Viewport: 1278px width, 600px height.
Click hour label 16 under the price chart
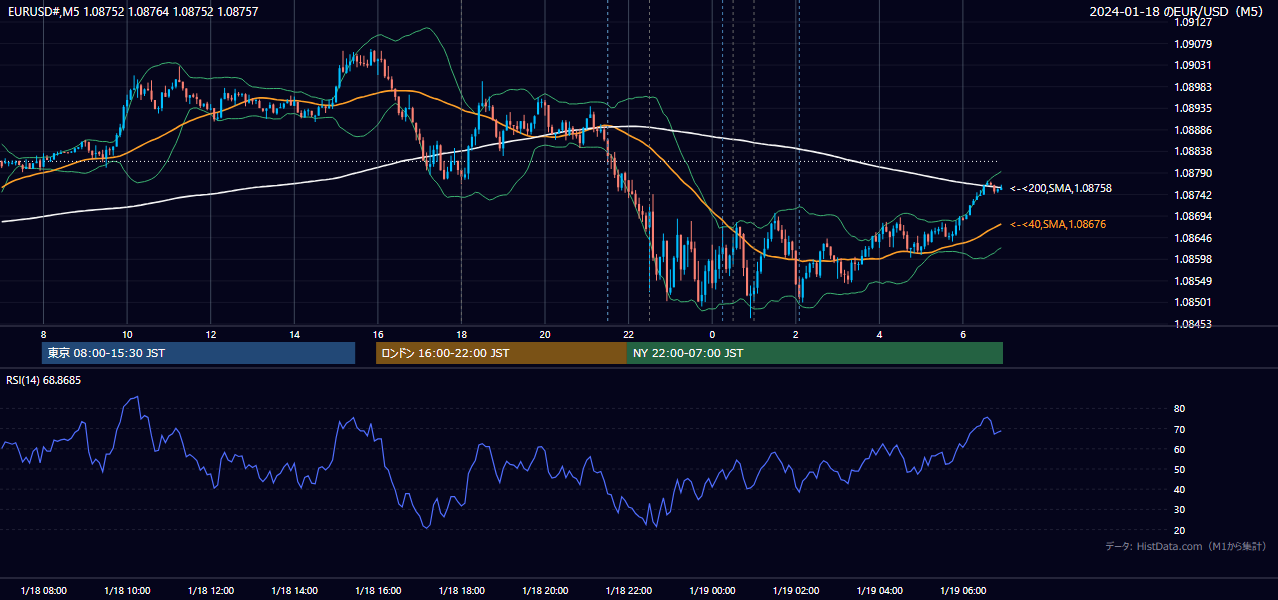pos(377,334)
